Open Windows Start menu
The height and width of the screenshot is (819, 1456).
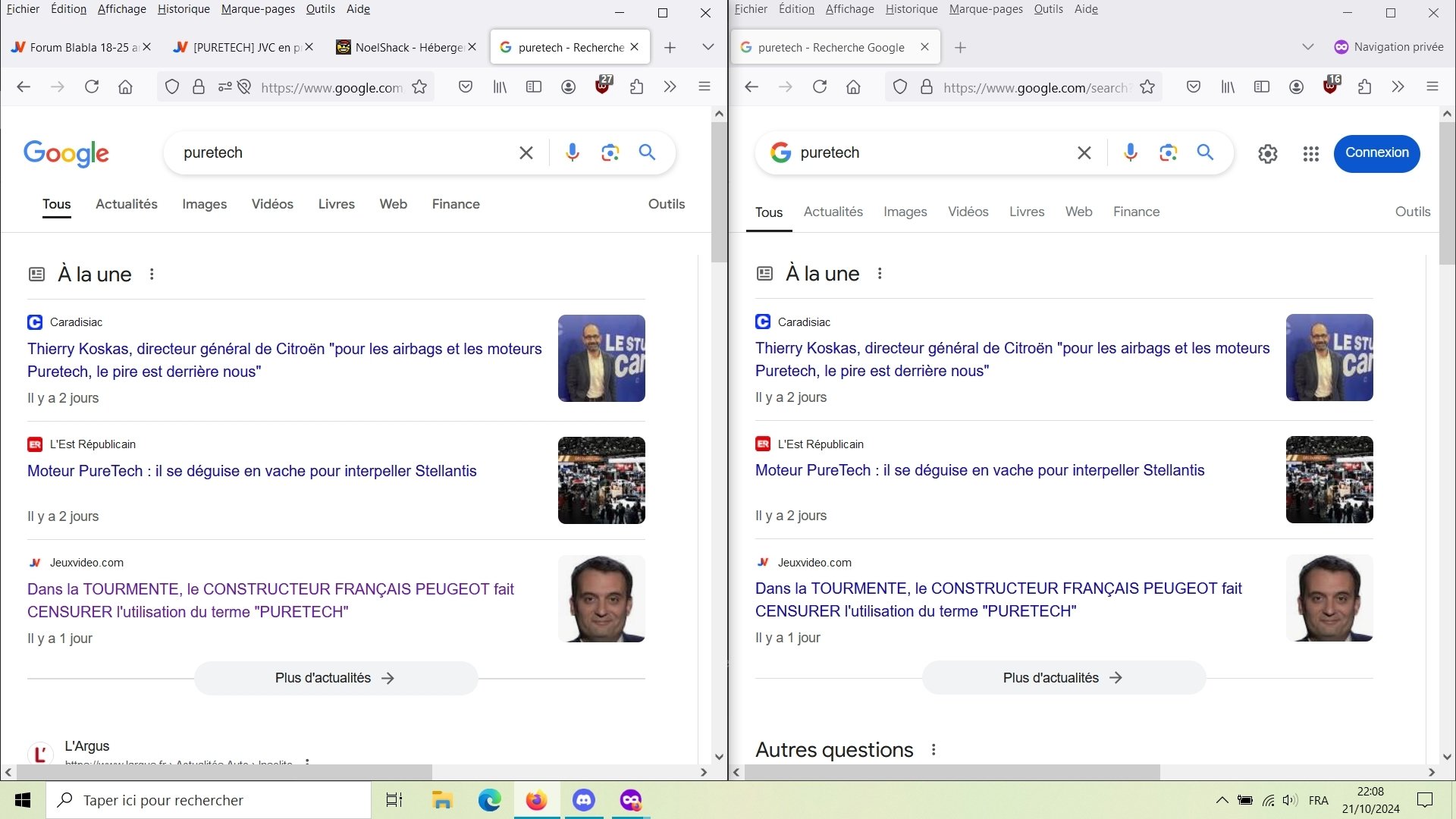[23, 800]
